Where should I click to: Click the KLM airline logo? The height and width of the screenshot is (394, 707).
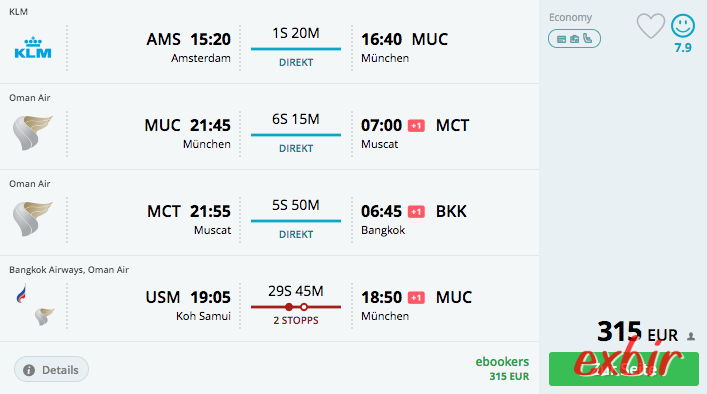click(33, 48)
